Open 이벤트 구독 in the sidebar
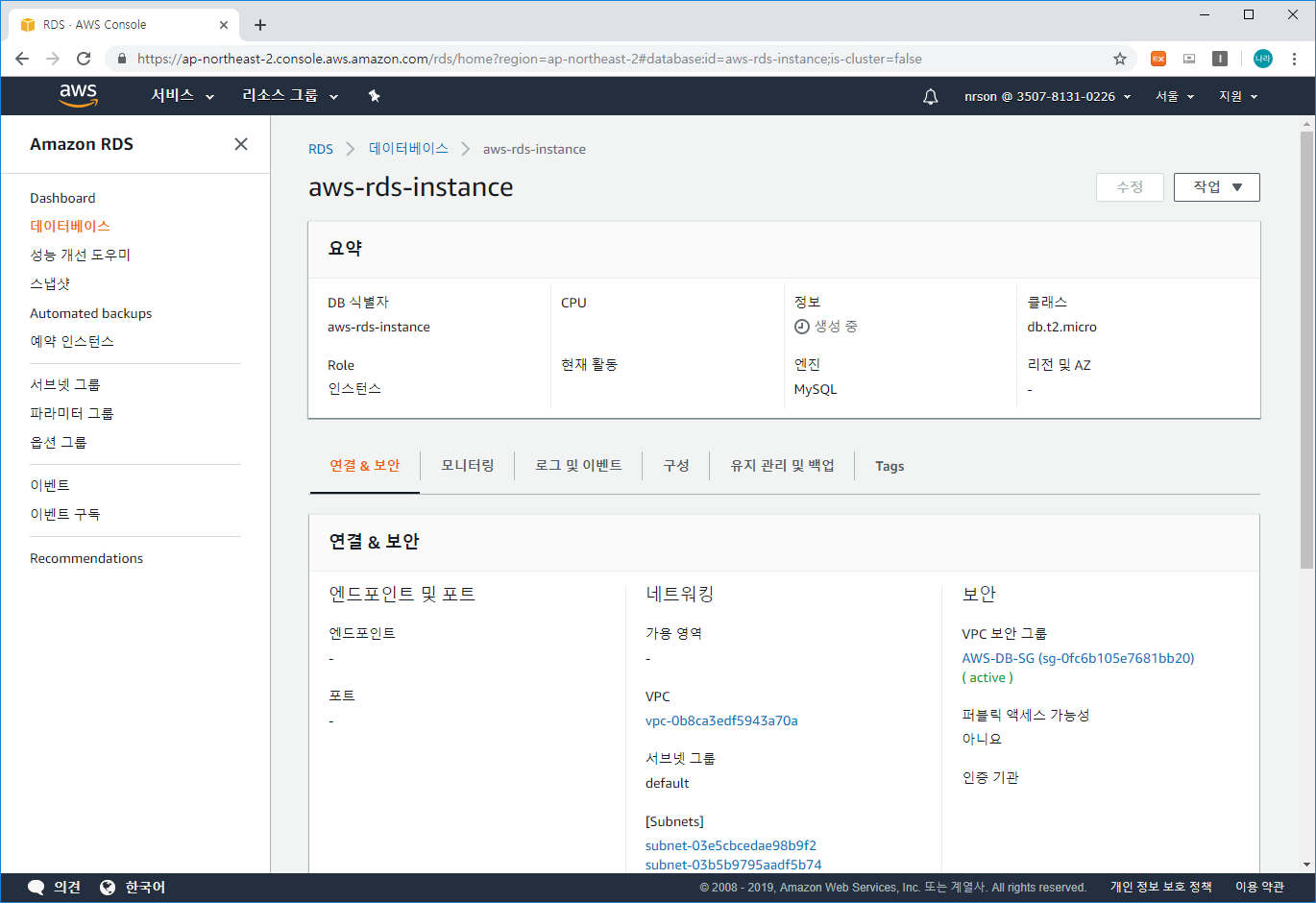The height and width of the screenshot is (903, 1316). tap(65, 514)
